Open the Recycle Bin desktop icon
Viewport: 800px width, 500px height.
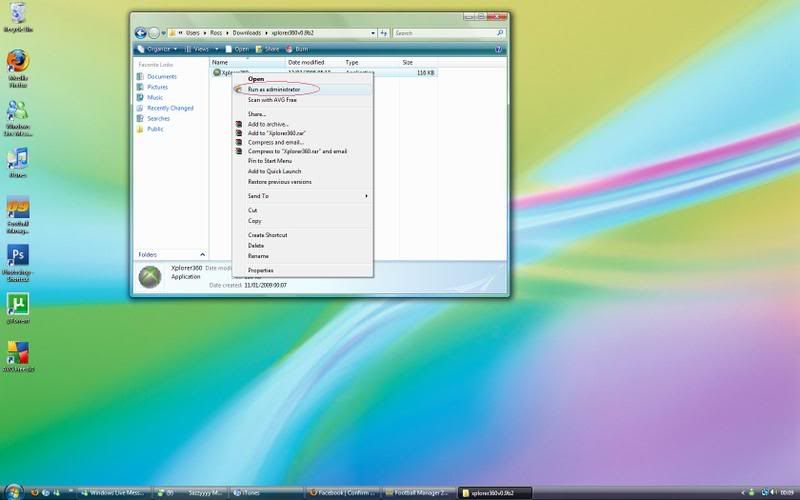[18, 17]
